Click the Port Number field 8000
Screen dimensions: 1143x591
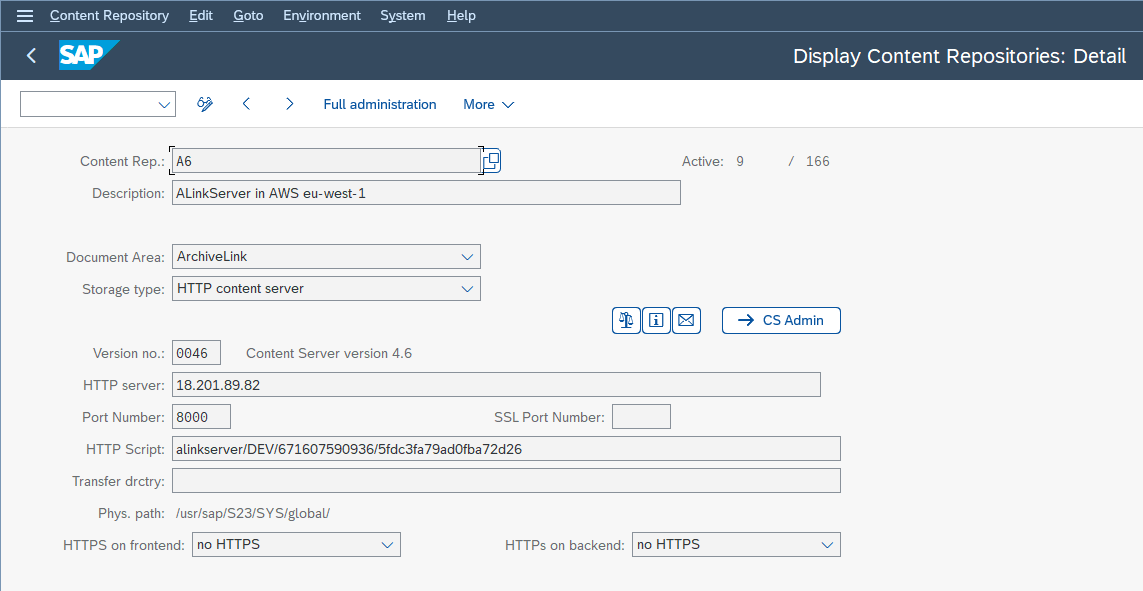click(201, 417)
